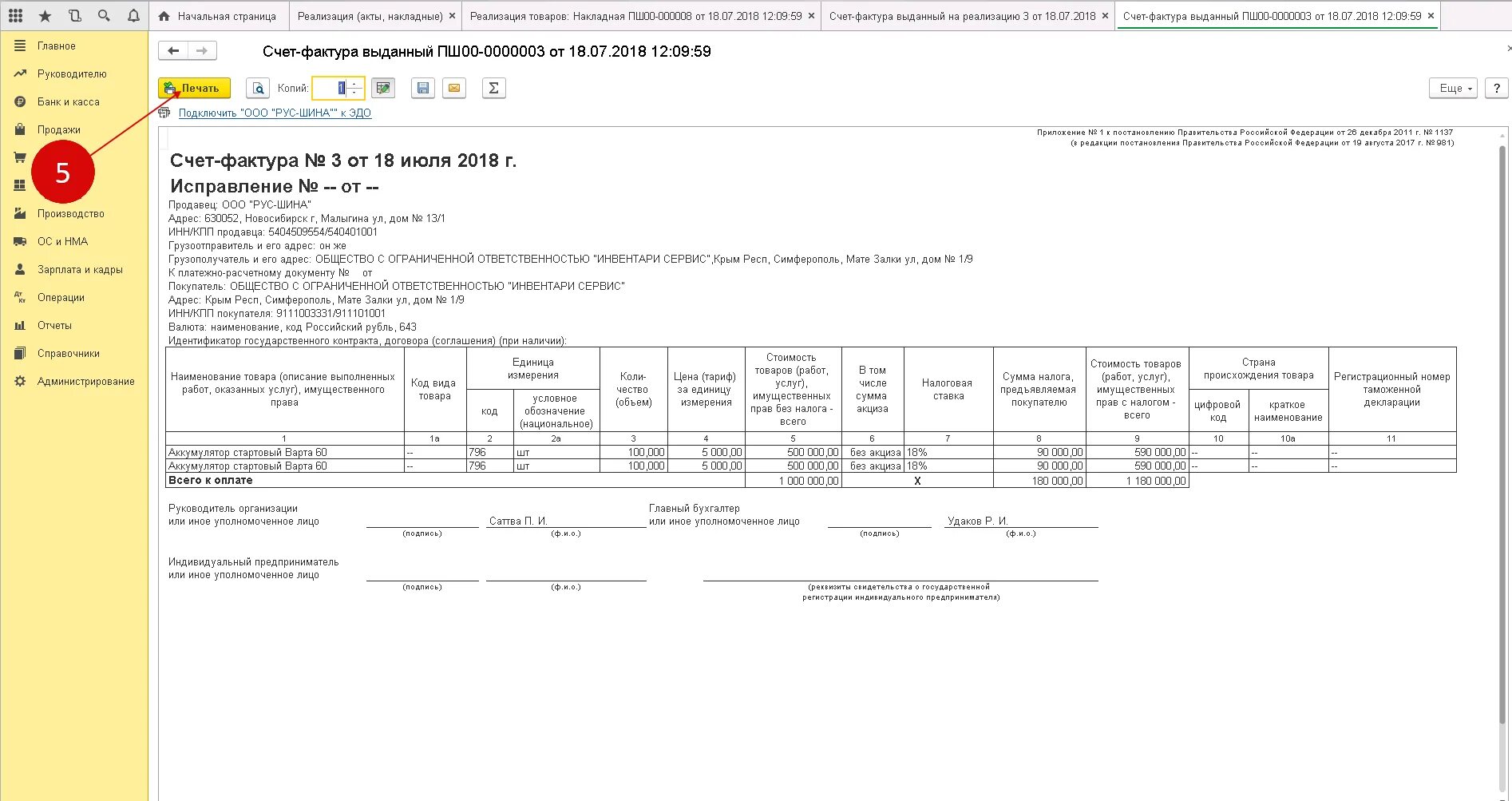Click the Справочники books icon
This screenshot has height=801, width=1512.
coord(20,353)
